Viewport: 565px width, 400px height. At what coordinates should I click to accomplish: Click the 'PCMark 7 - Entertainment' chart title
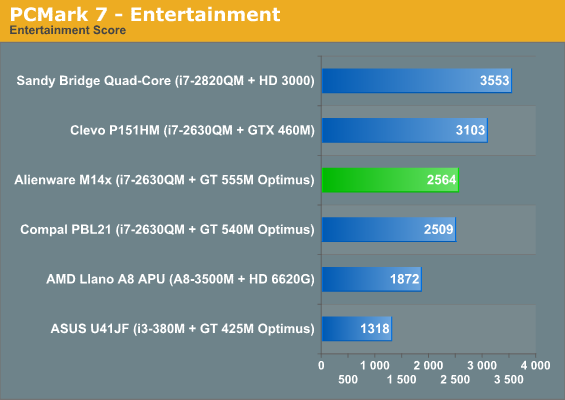(145, 15)
